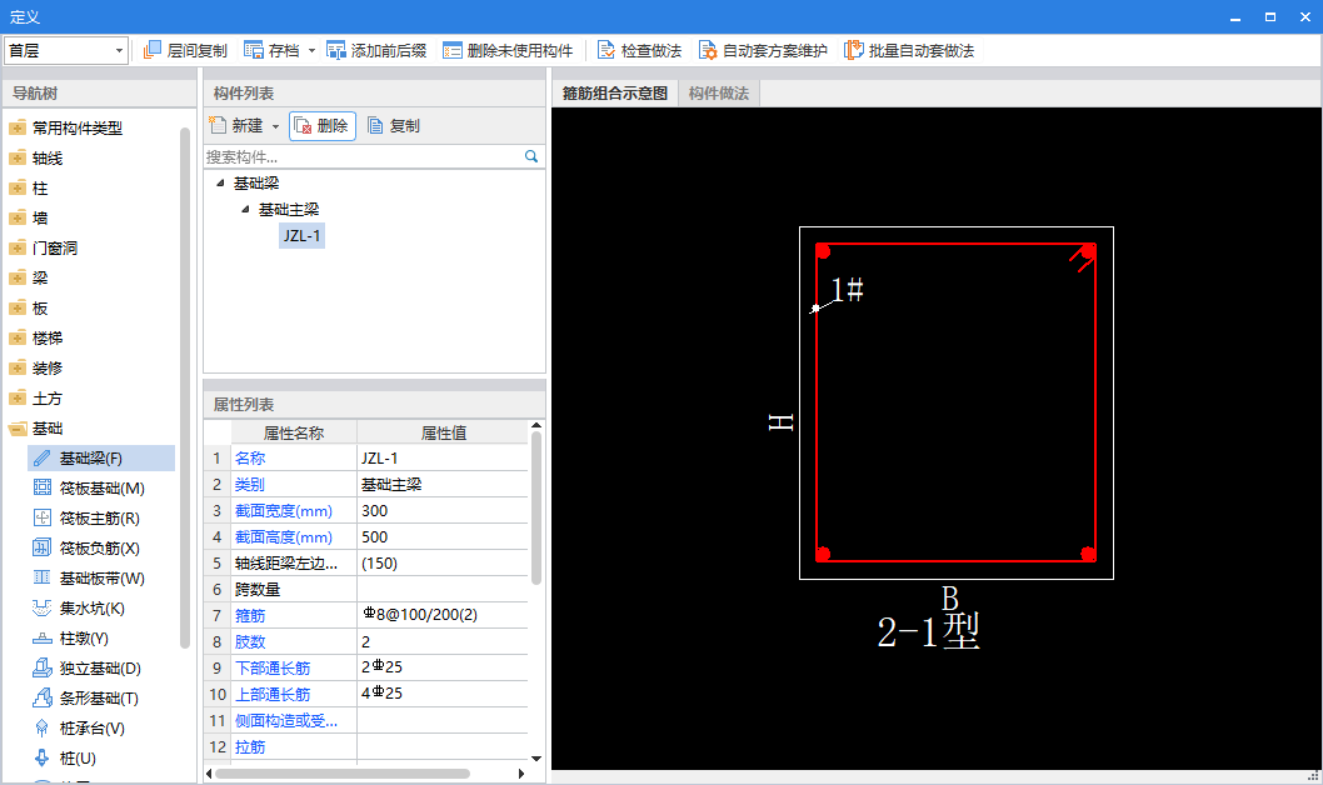
Task: Collapse the 基础梁 tree node
Action: [x=220, y=183]
